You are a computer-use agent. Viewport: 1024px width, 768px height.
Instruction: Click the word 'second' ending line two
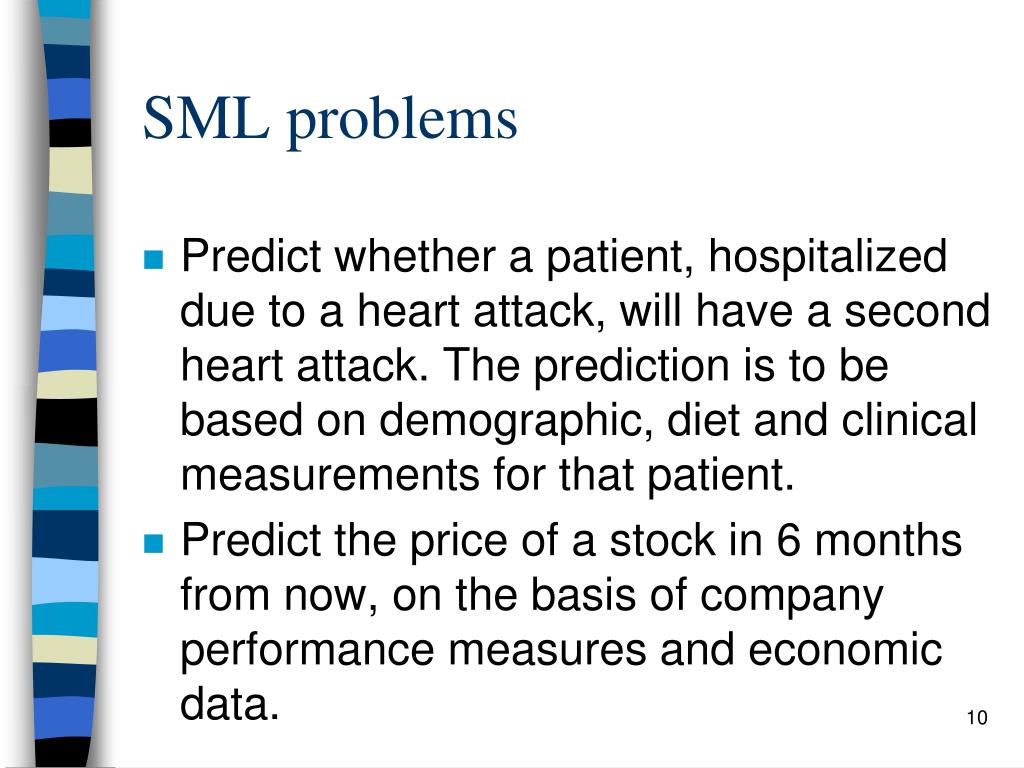[x=917, y=311]
